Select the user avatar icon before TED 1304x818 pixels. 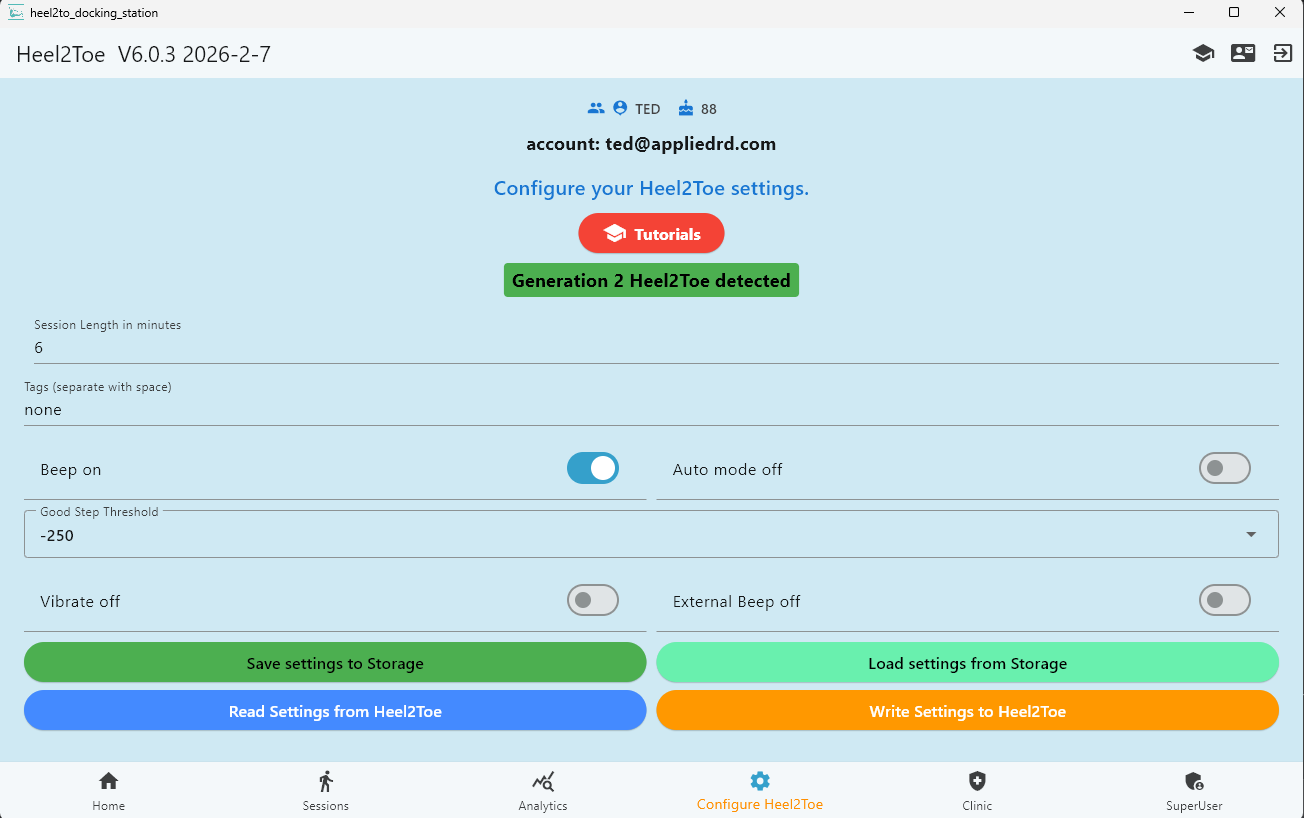pyautogui.click(x=621, y=108)
